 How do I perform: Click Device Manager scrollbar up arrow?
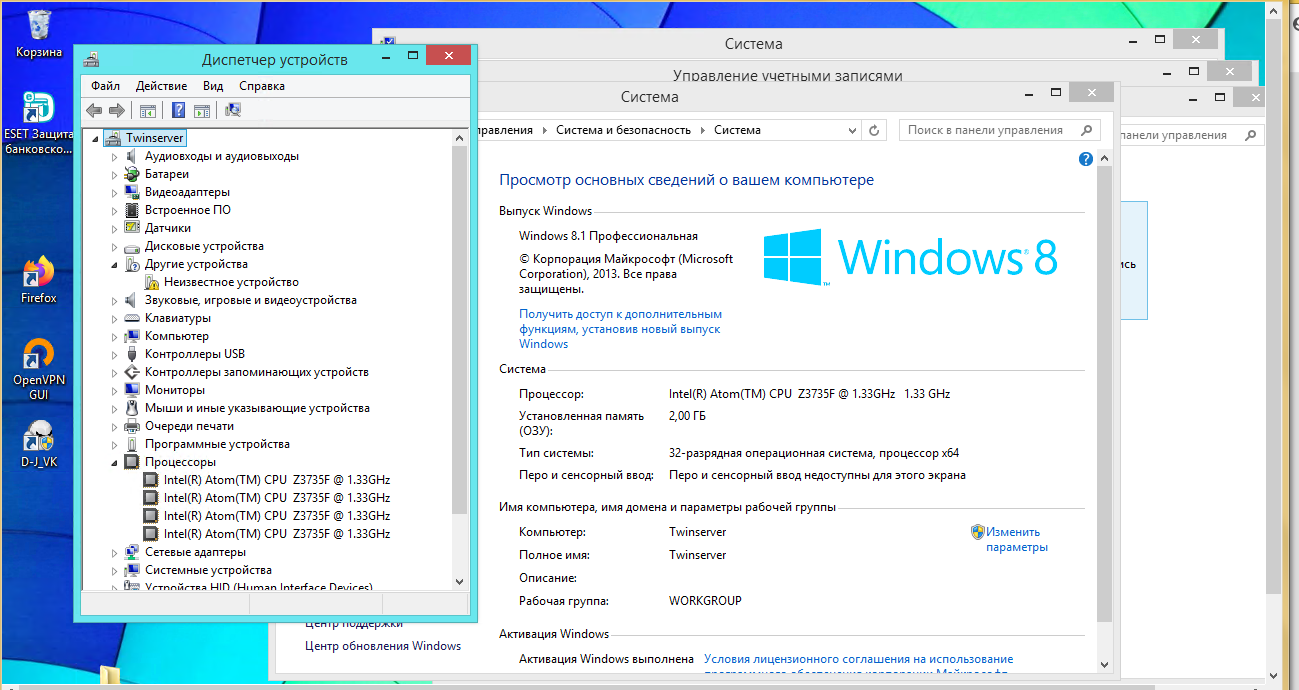[x=460, y=138]
